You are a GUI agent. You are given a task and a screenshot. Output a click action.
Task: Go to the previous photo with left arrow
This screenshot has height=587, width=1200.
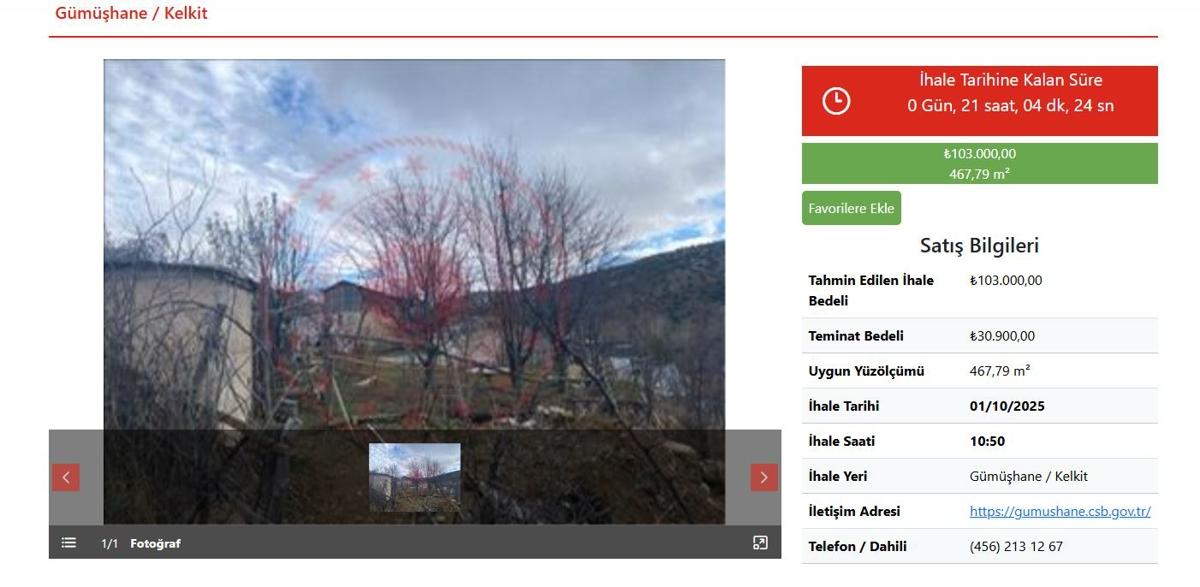tap(65, 477)
